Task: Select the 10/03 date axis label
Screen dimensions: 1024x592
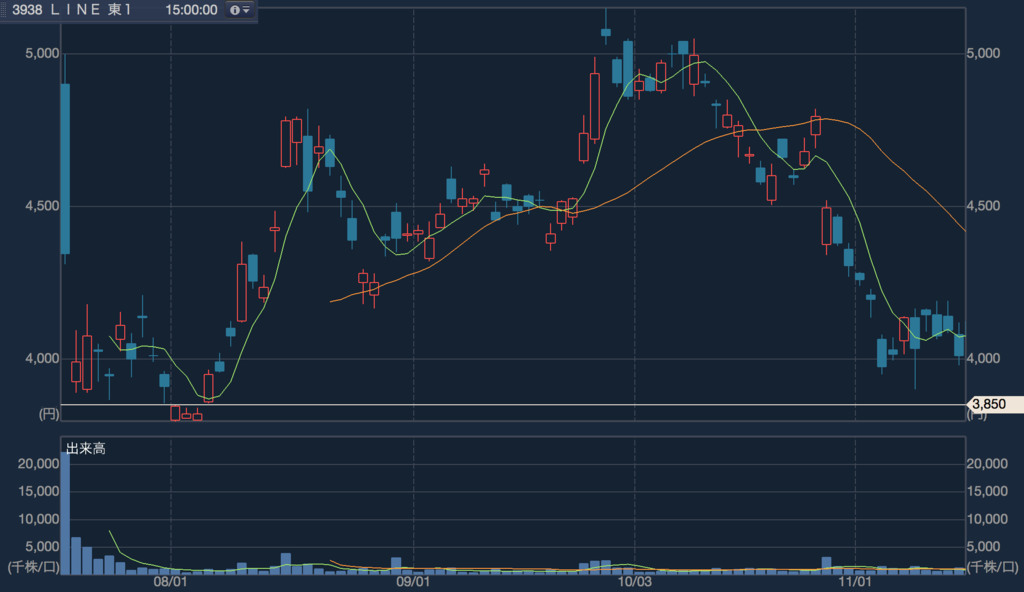Action: 635,582
